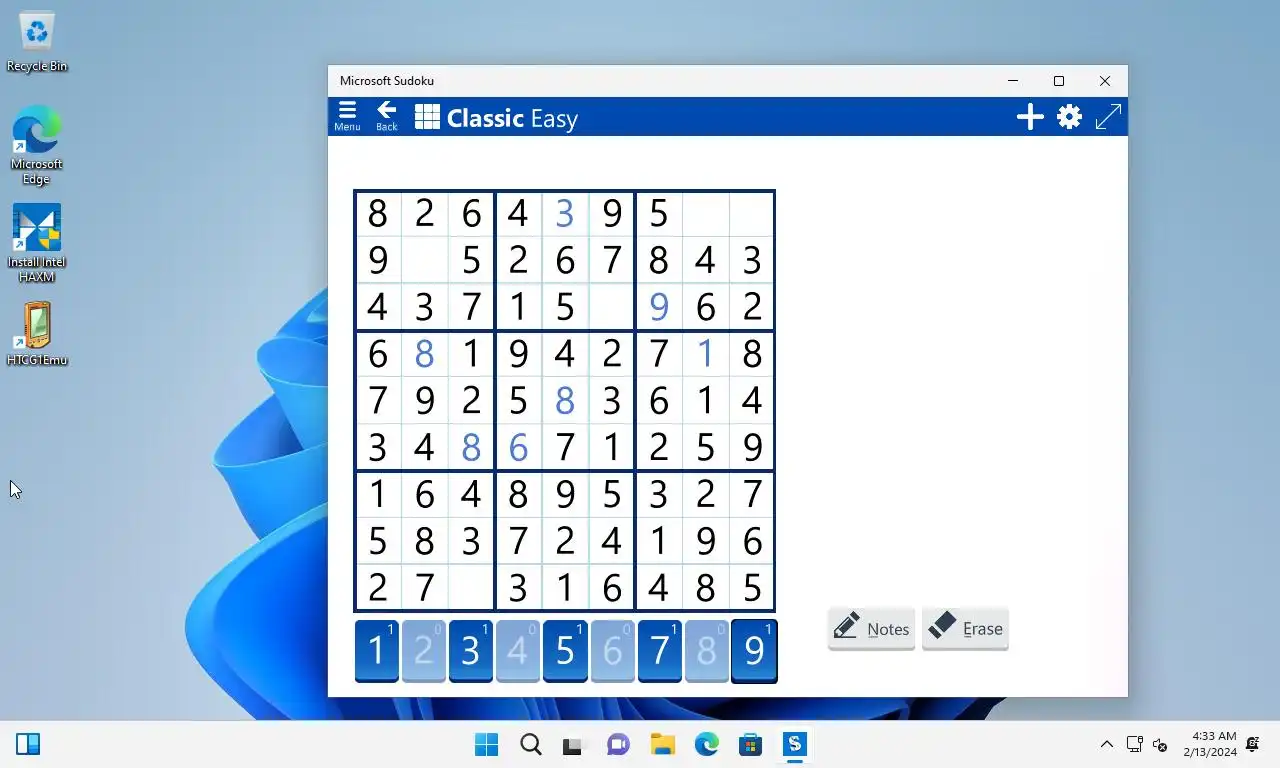Select number 9 on the number pad
This screenshot has height=768, width=1280.
click(754, 651)
